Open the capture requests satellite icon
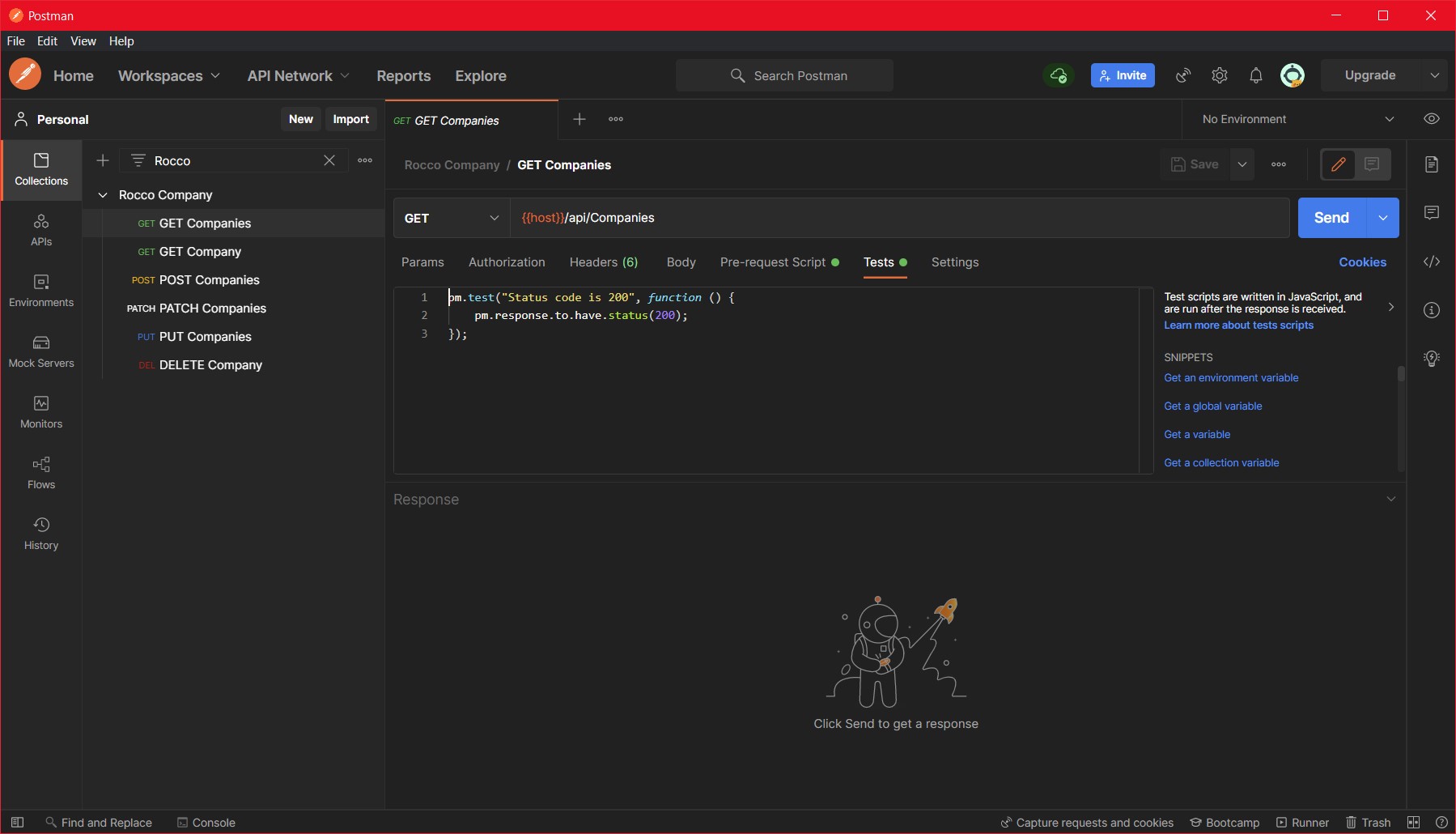The height and width of the screenshot is (834, 1456). click(x=1183, y=75)
